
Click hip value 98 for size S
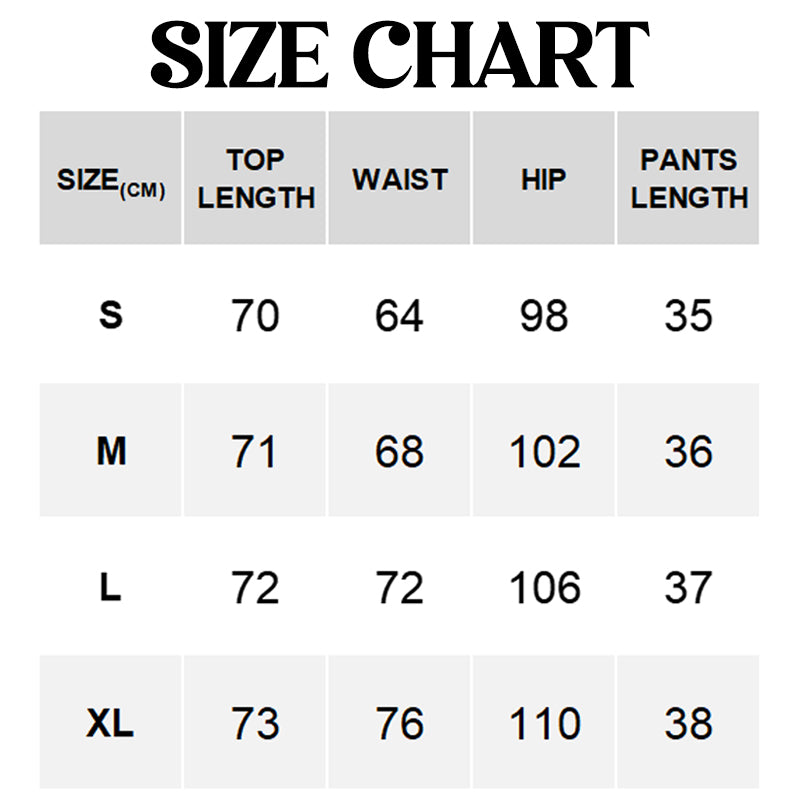pos(544,316)
